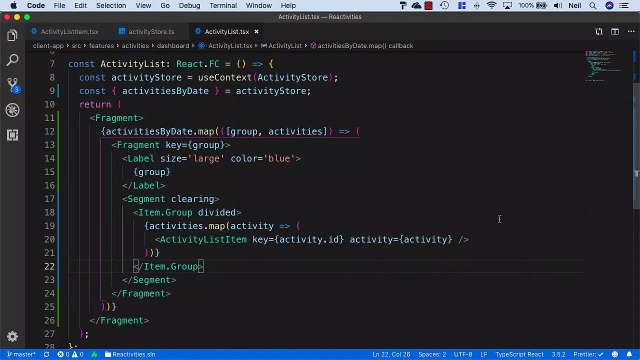Open Source Control view with badge
Screen dimensions: 640x360
[x=13, y=85]
